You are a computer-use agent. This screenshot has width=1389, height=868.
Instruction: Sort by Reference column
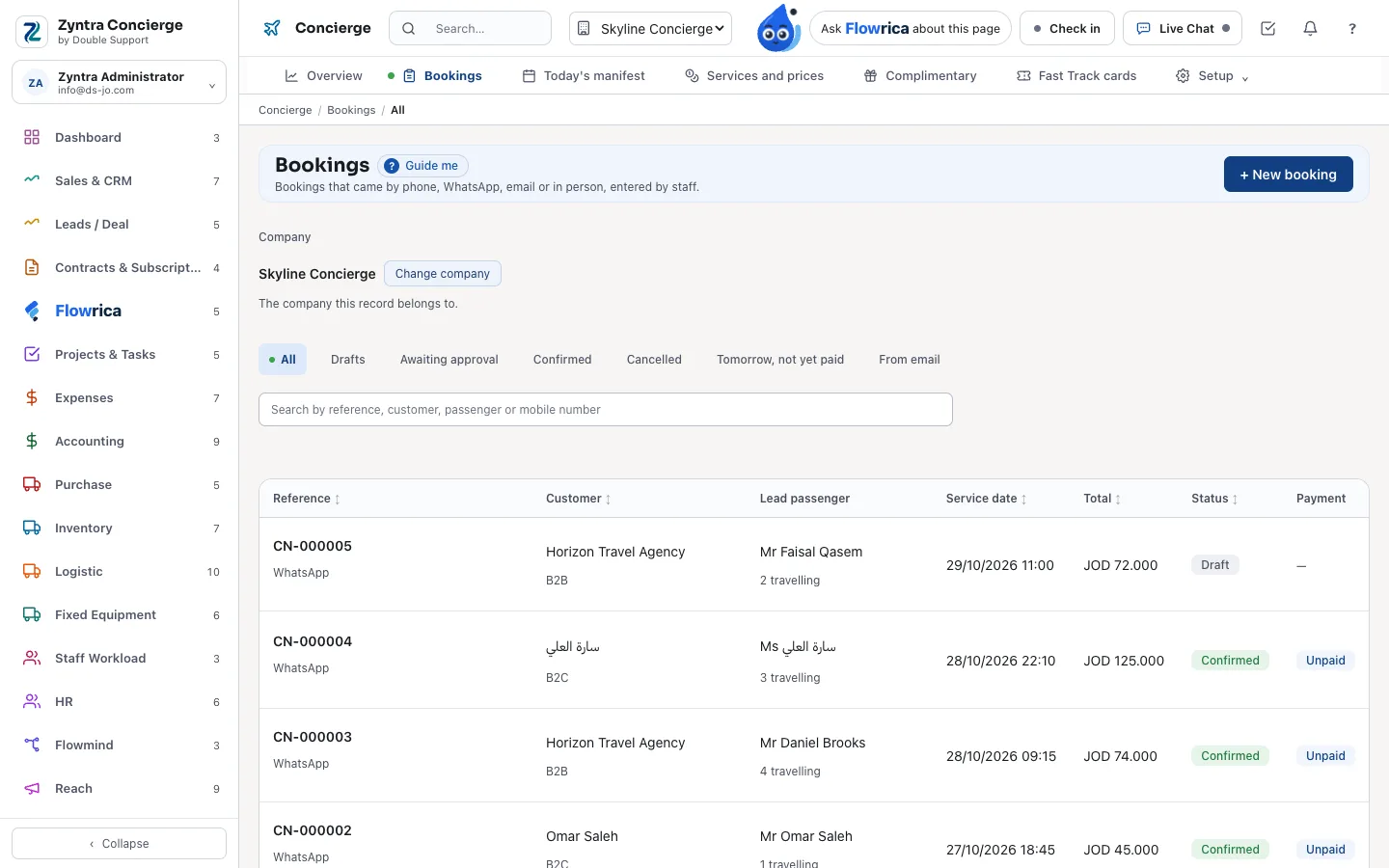[x=307, y=499]
